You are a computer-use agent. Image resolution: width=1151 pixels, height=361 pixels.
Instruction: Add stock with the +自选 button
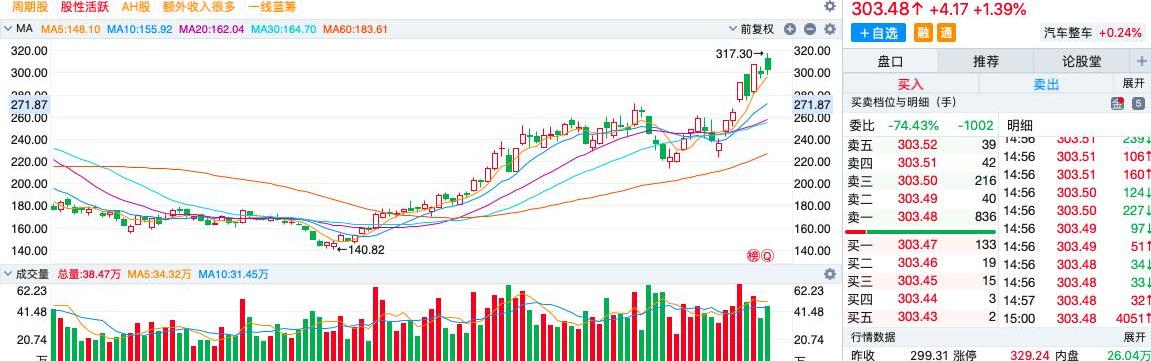coord(879,33)
